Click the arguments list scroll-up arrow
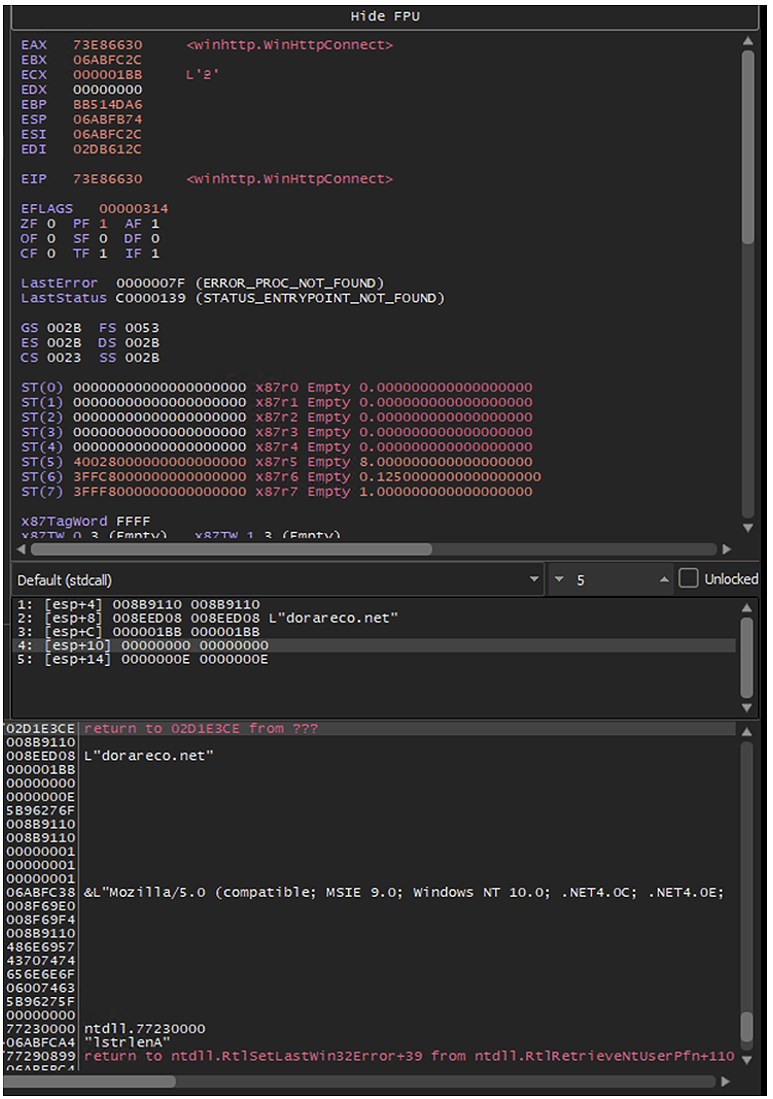 tap(747, 606)
